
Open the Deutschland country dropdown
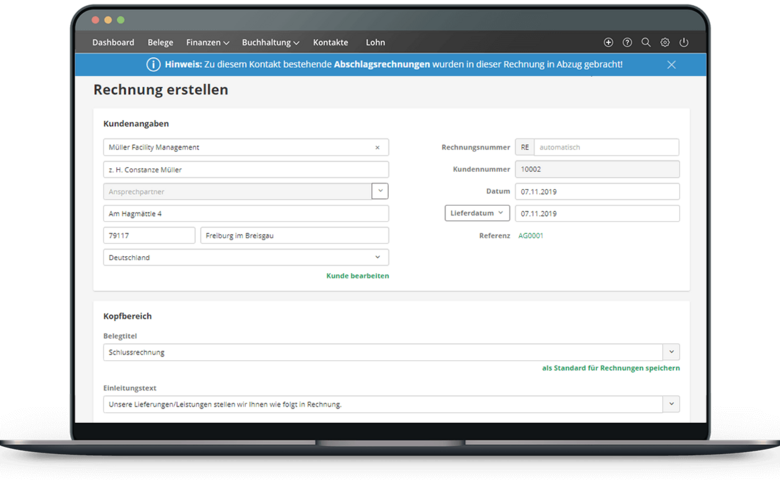point(377,257)
